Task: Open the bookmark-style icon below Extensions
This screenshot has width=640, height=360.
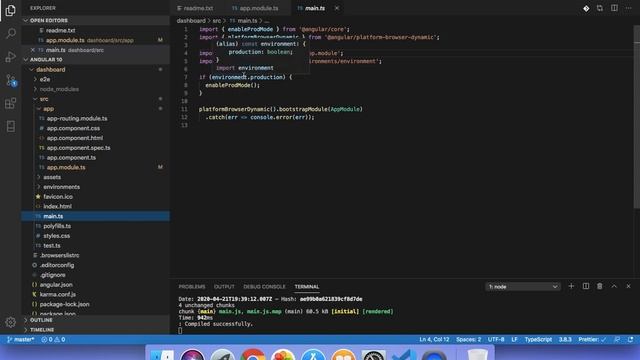Action: pyautogui.click(x=11, y=127)
